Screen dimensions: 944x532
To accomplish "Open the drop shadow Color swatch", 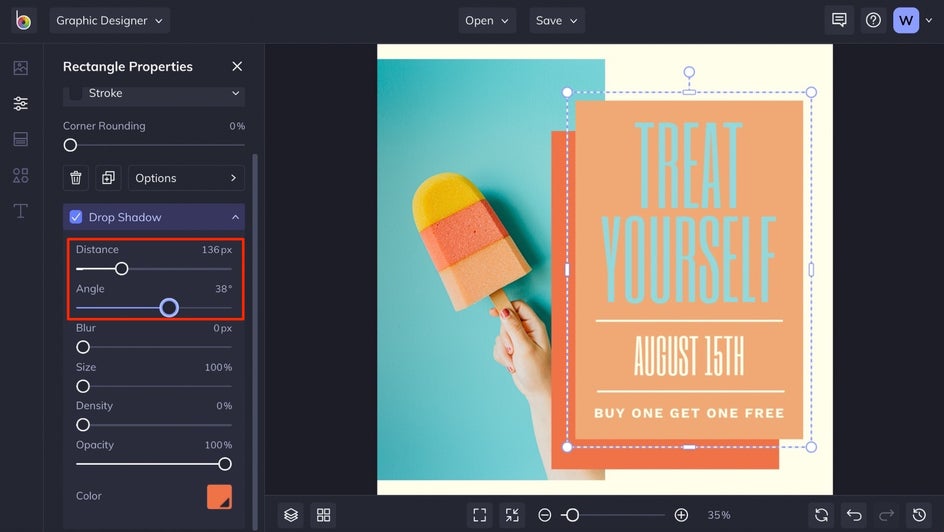I will pyautogui.click(x=219, y=496).
